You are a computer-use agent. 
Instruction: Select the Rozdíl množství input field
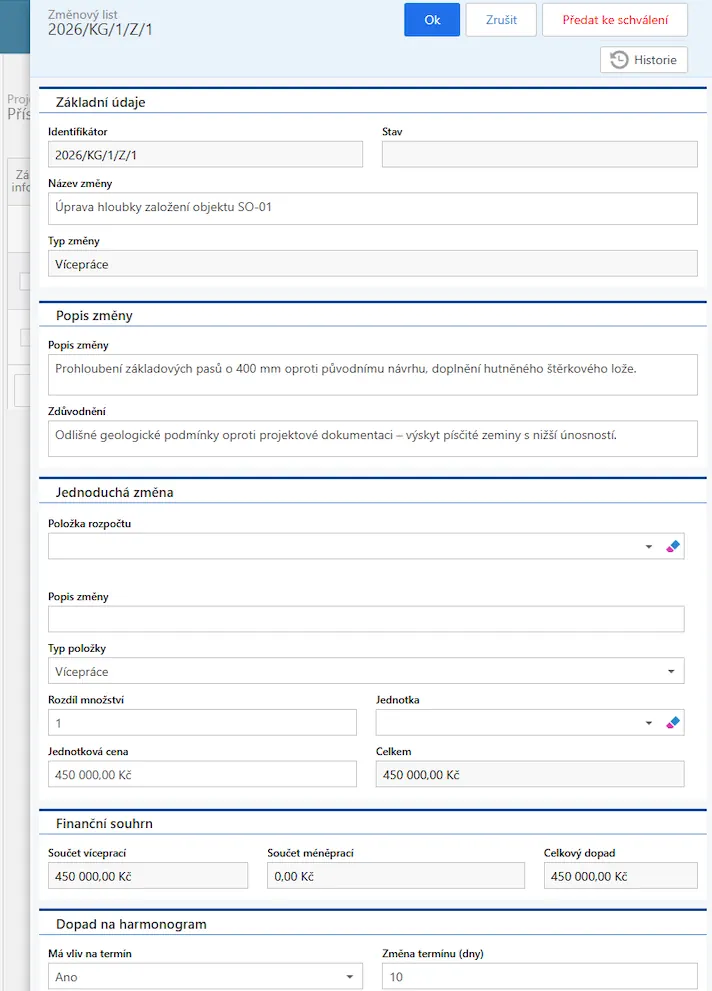pyautogui.click(x=202, y=723)
